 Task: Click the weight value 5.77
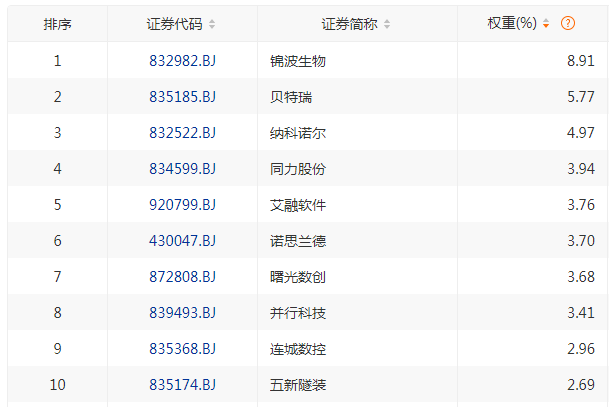point(581,97)
